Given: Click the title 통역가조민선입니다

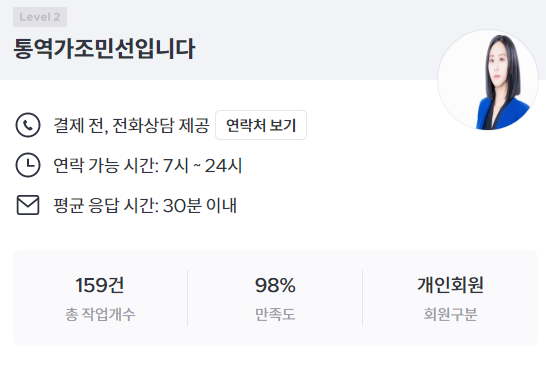Looking at the screenshot, I should point(104,48).
